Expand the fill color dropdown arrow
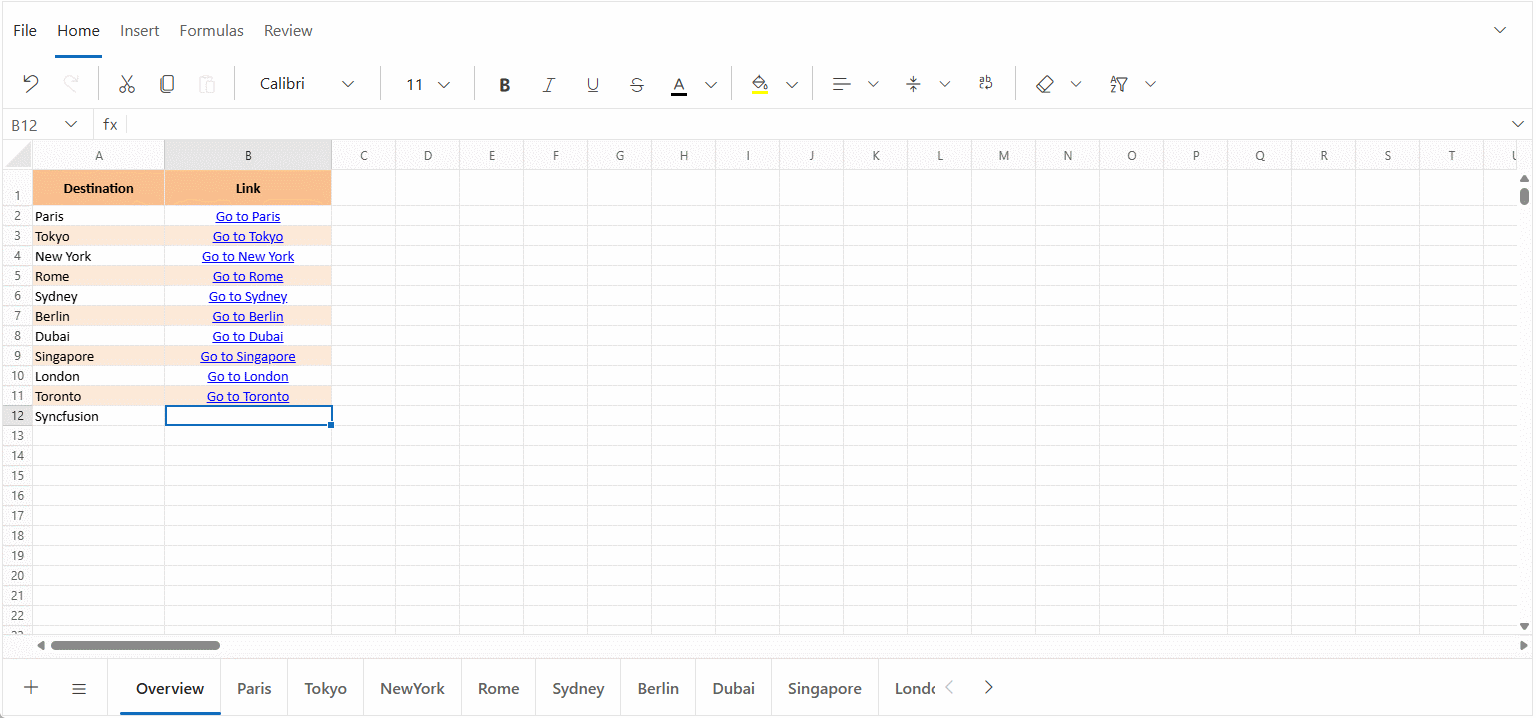This screenshot has width=1536, height=718. [792, 84]
